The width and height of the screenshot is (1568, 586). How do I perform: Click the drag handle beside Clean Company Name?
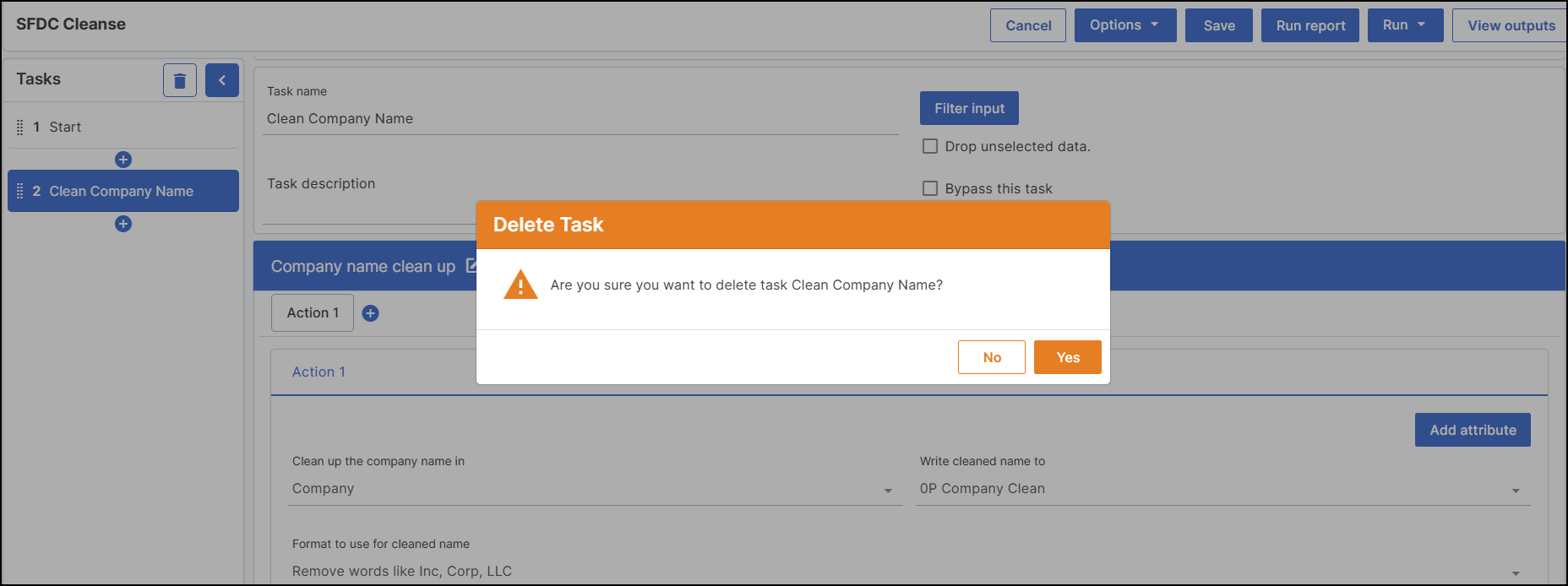(x=20, y=191)
